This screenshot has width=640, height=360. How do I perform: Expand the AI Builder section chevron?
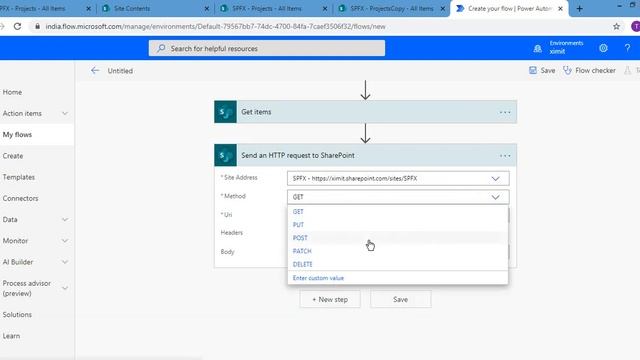coord(64,262)
